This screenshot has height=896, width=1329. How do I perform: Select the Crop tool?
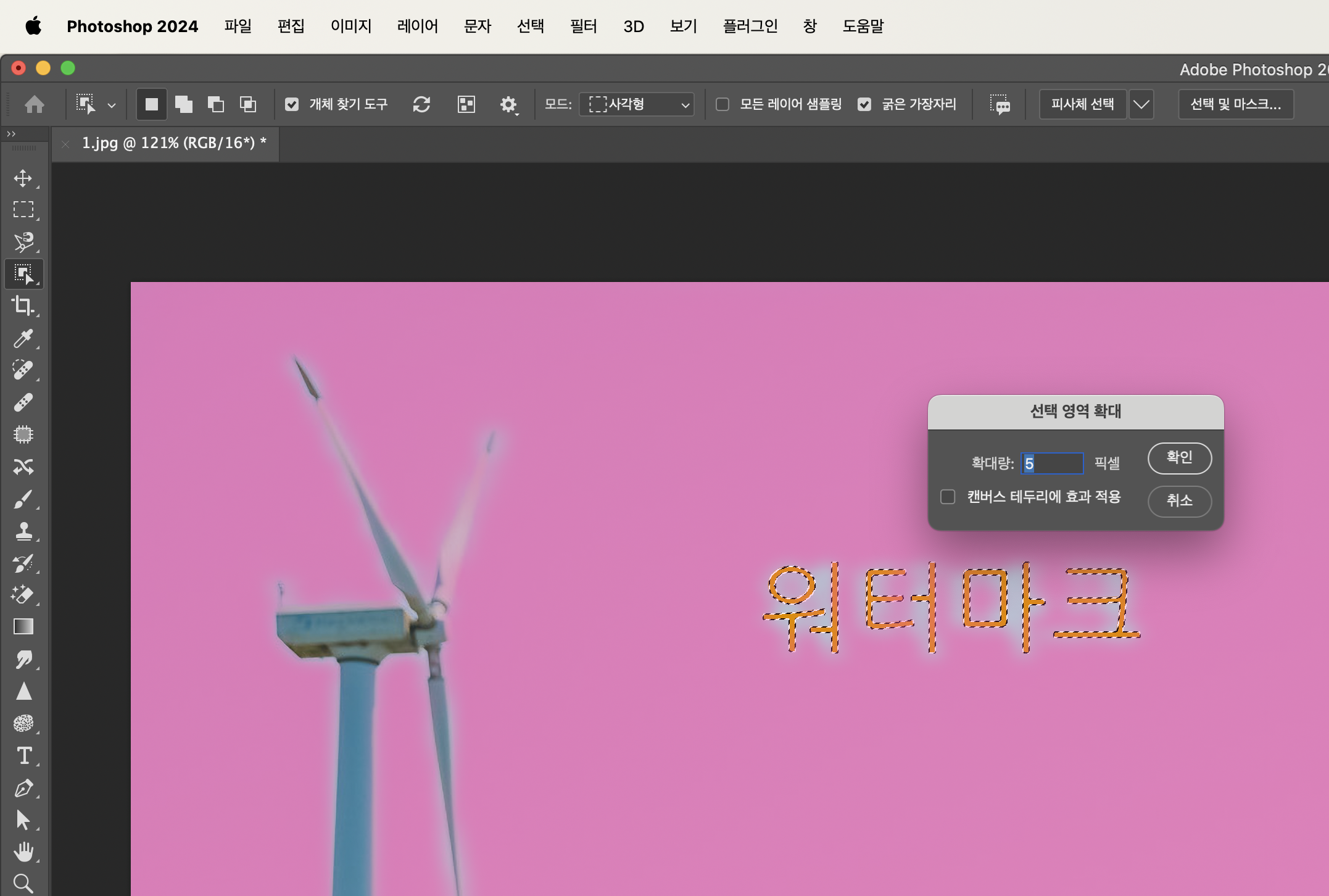coord(23,306)
